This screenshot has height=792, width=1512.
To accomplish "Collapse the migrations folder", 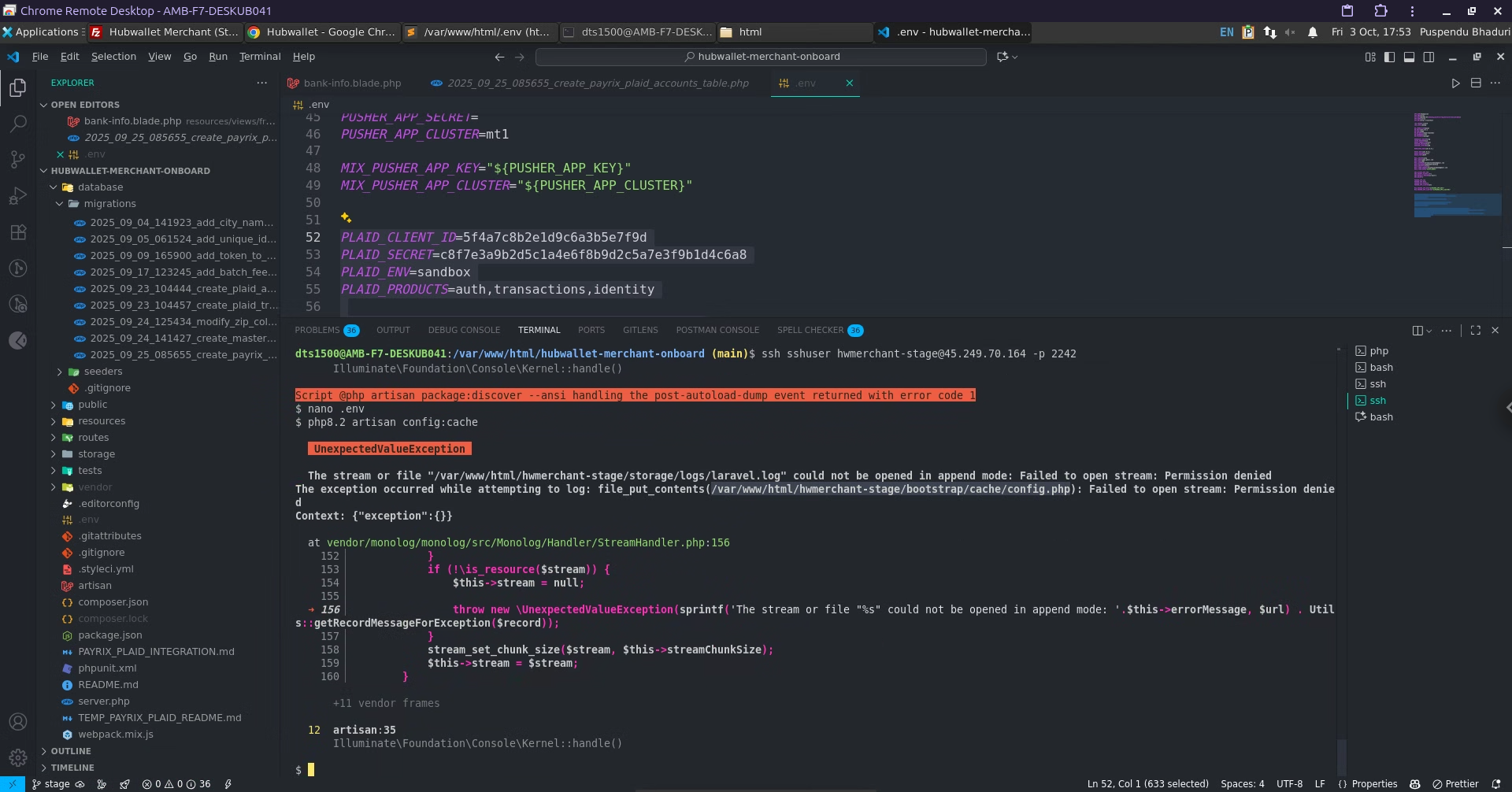I will (x=109, y=204).
